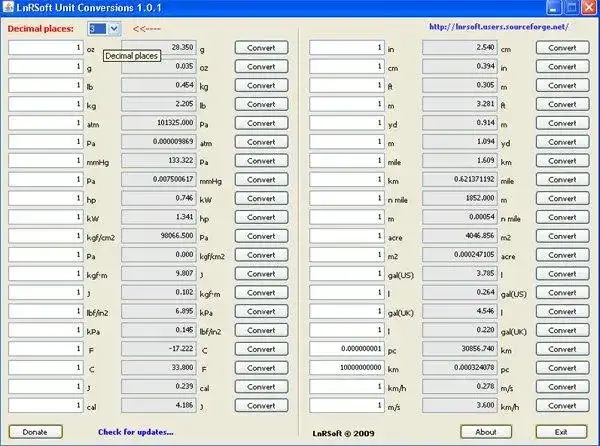Image resolution: width=600 pixels, height=446 pixels.
Task: Convert yd to m
Action: click(x=562, y=123)
